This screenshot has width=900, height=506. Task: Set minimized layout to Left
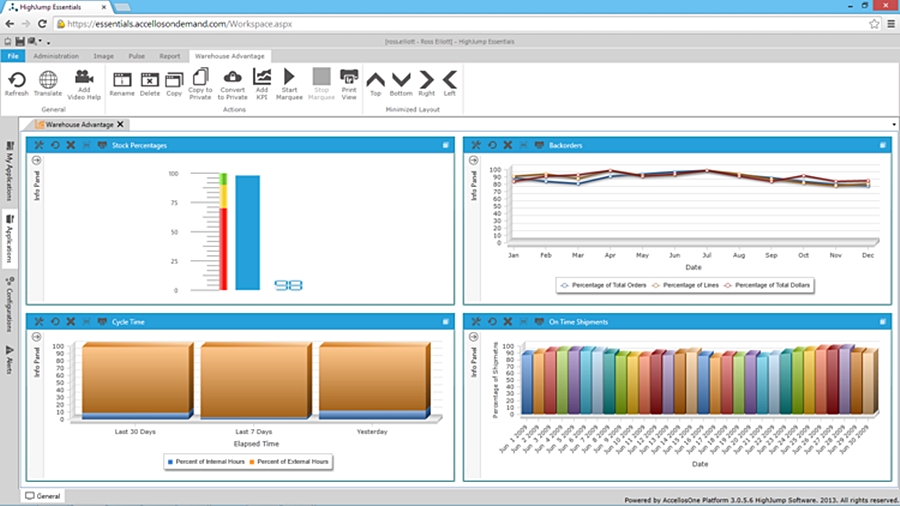[449, 84]
